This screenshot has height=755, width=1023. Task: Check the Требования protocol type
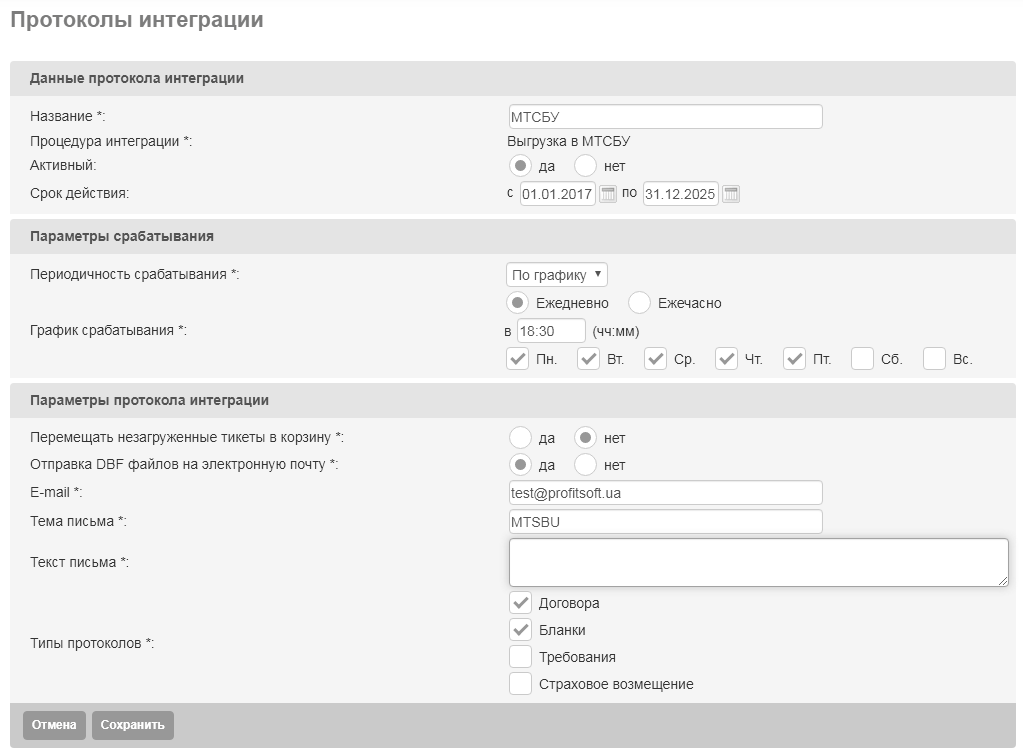coord(520,657)
